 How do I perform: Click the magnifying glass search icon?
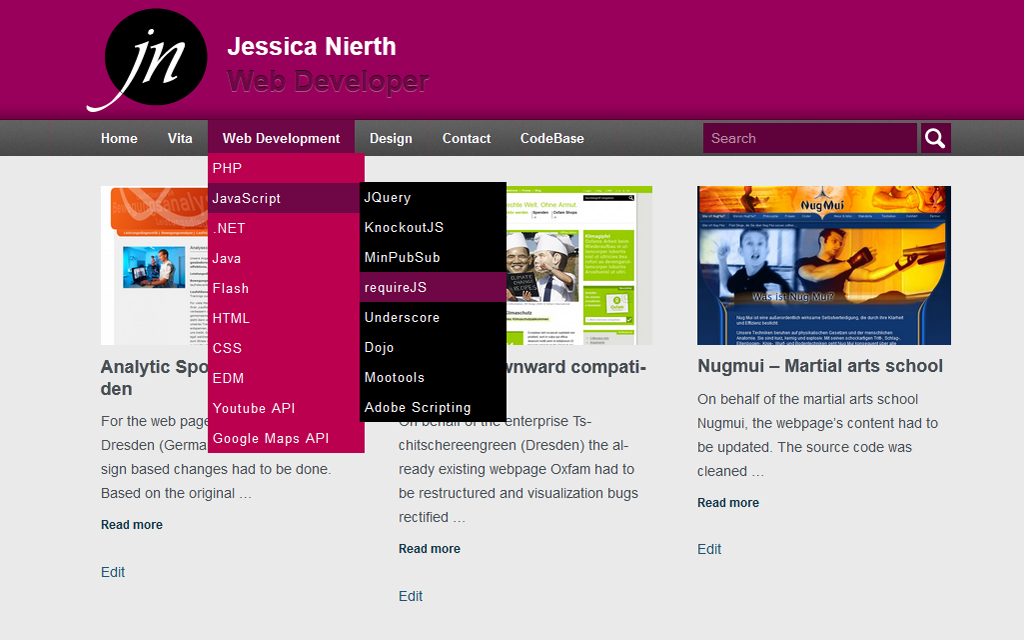[935, 138]
